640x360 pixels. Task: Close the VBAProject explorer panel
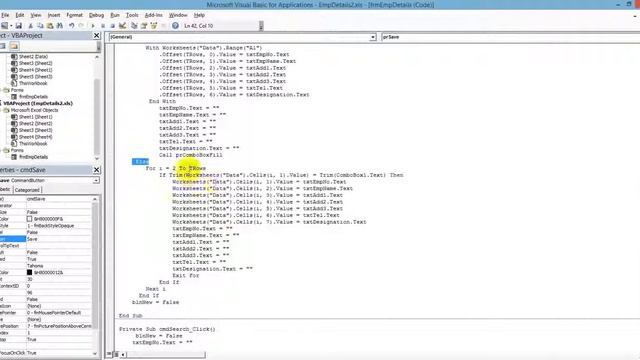96,36
